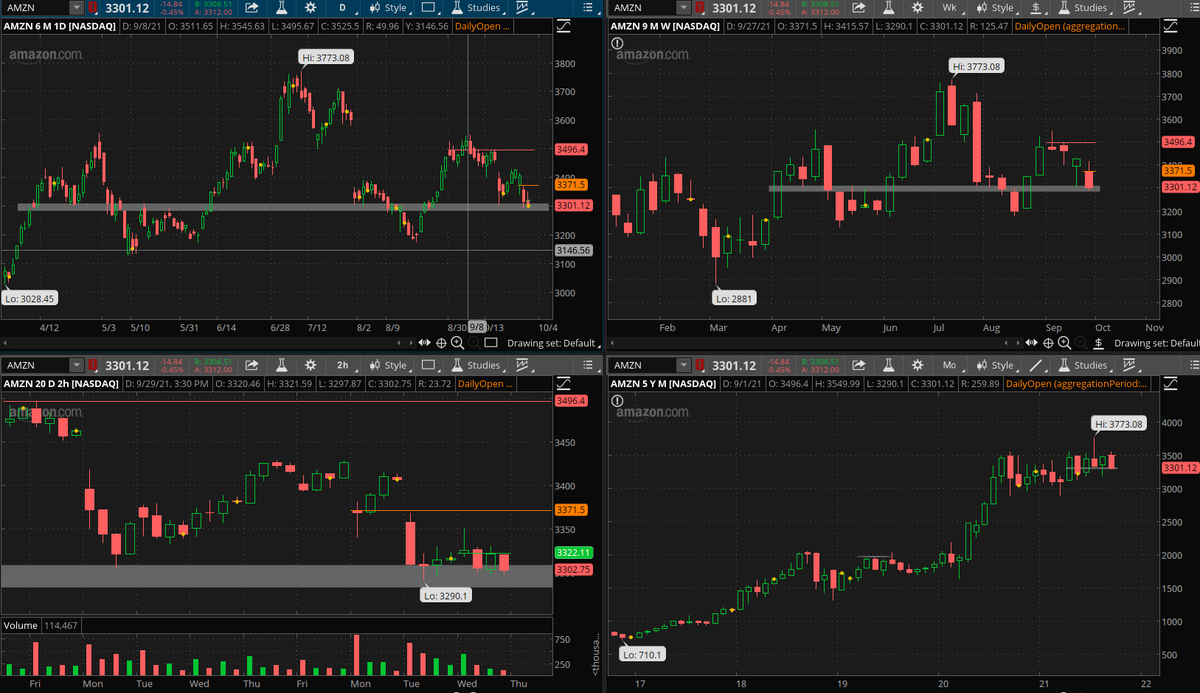
Task: Open patterns icon on monthly chart toolbar
Action: tap(1128, 365)
